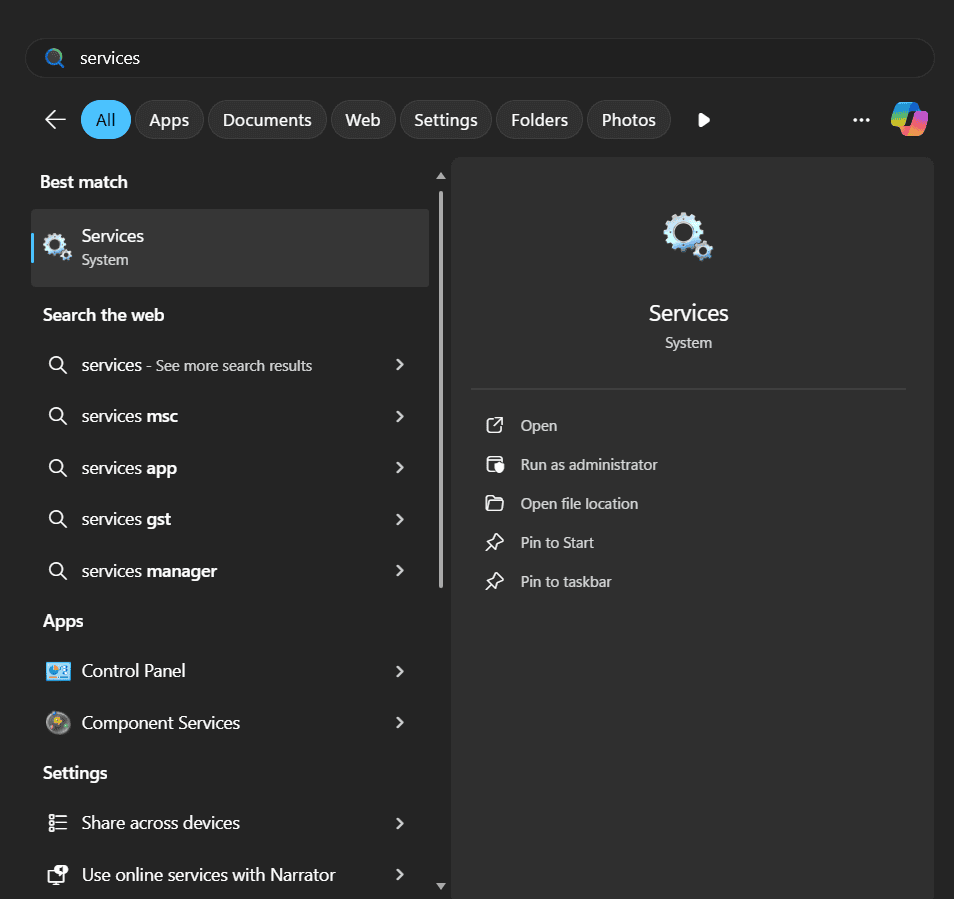The image size is (954, 899).
Task: Open the three-dots more options menu
Action: coord(861,120)
